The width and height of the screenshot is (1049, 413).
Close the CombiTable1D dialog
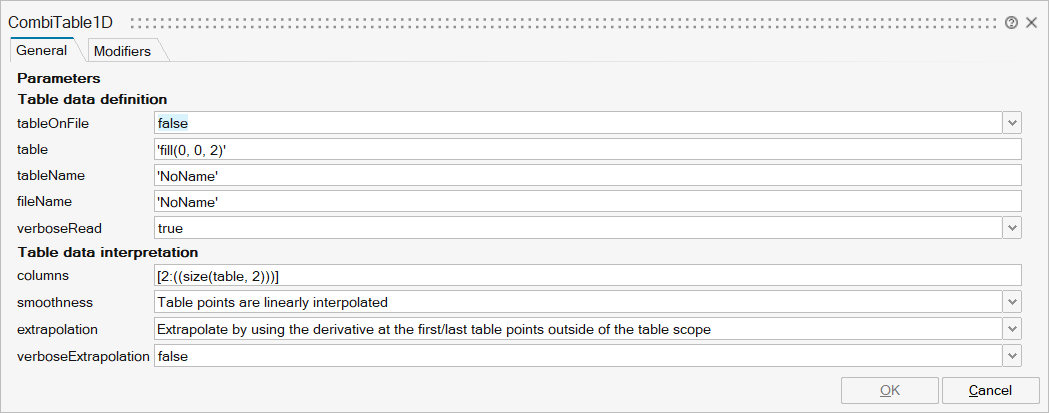click(1031, 22)
